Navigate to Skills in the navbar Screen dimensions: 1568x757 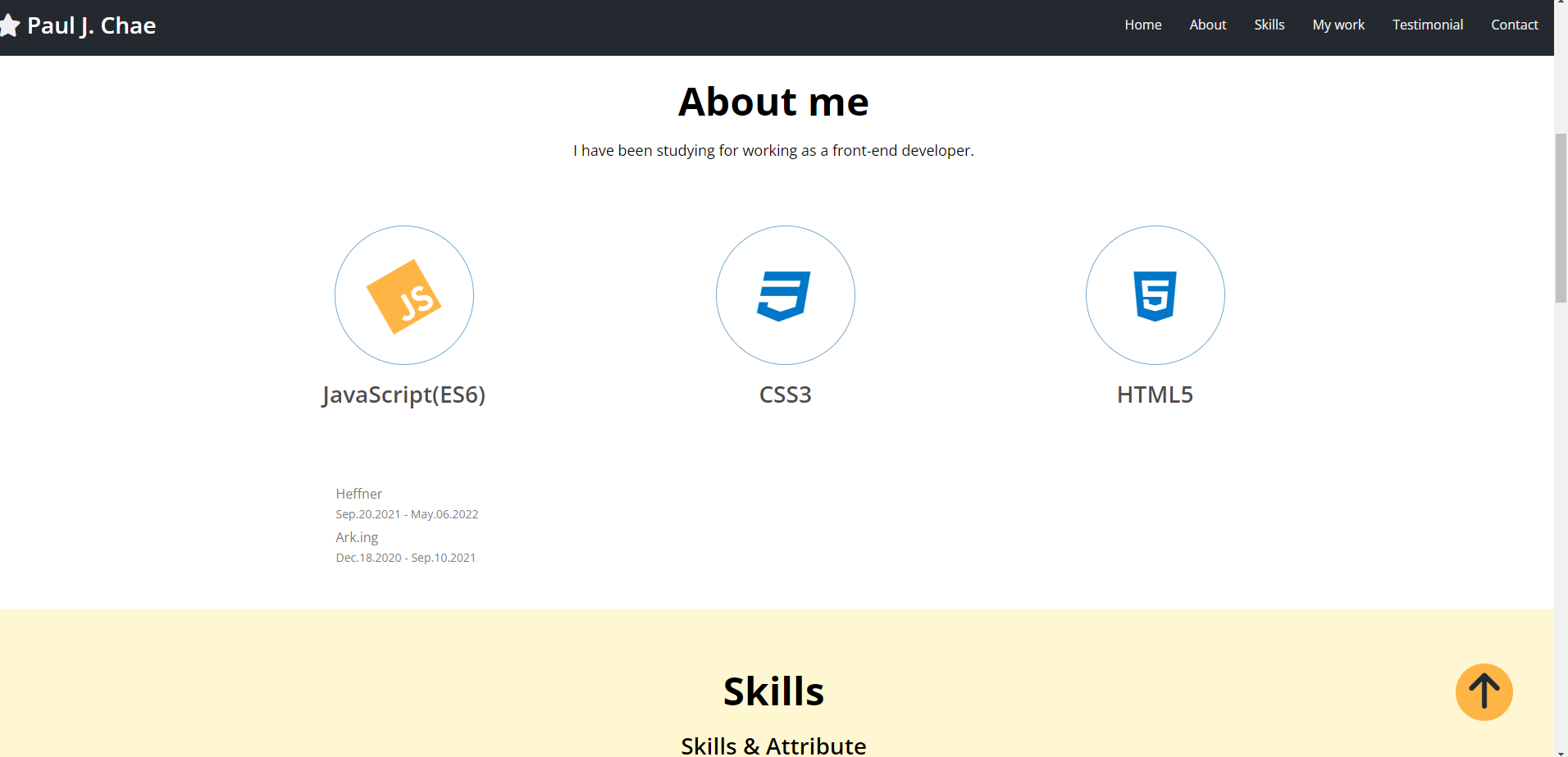click(x=1269, y=25)
